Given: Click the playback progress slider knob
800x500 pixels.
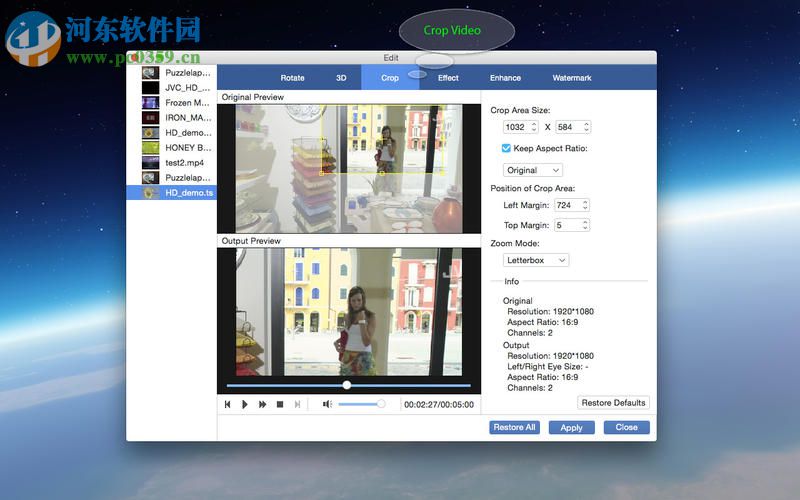Looking at the screenshot, I should pos(347,385).
